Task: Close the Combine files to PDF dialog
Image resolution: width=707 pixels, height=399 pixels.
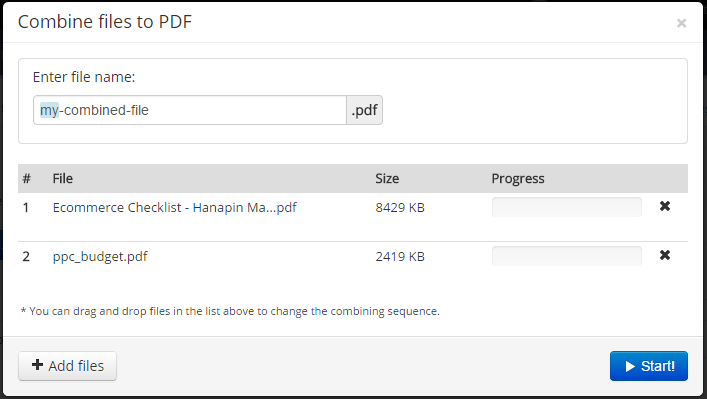Action: click(x=681, y=23)
